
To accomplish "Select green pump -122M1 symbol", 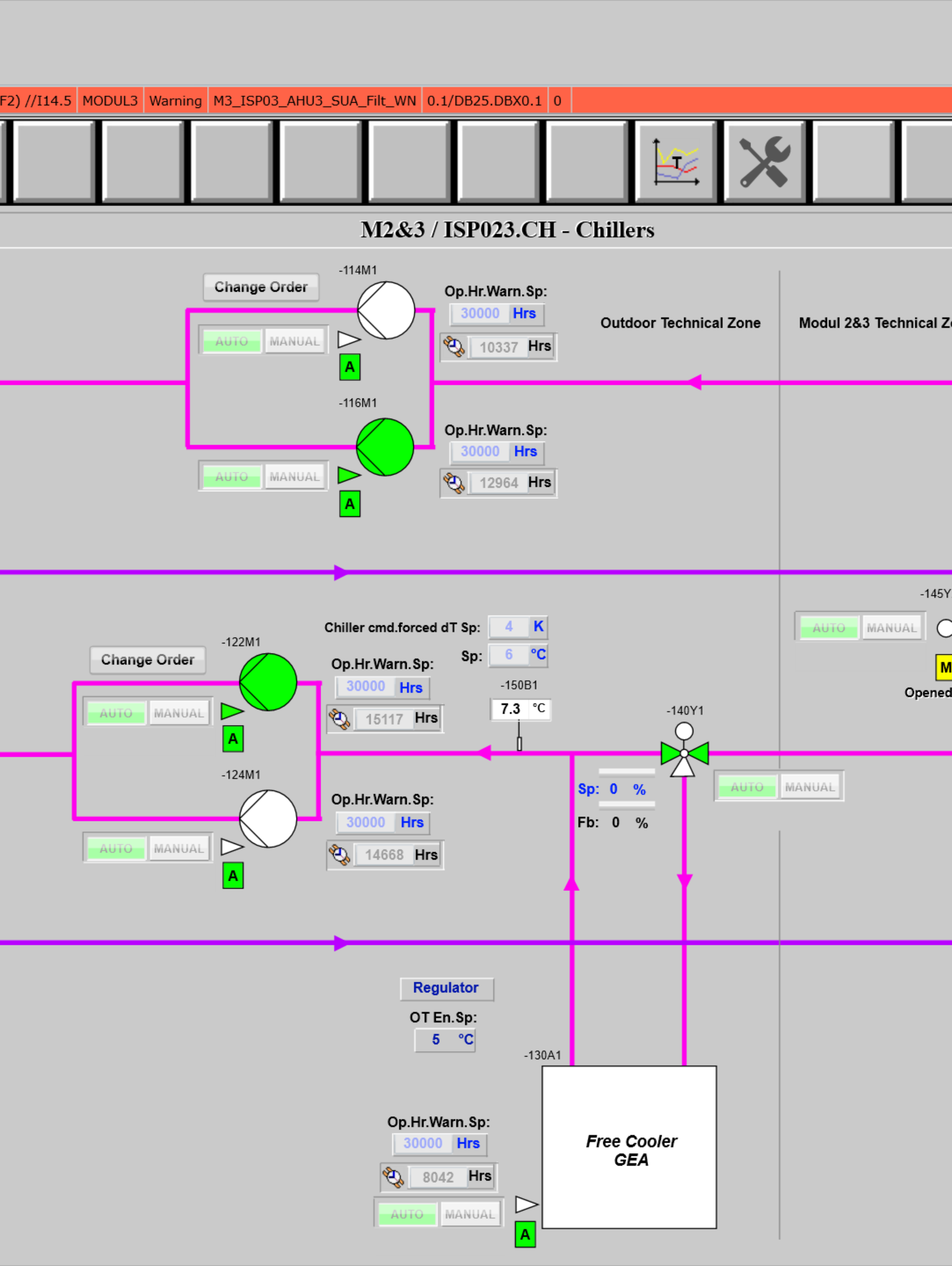I will tap(268, 682).
